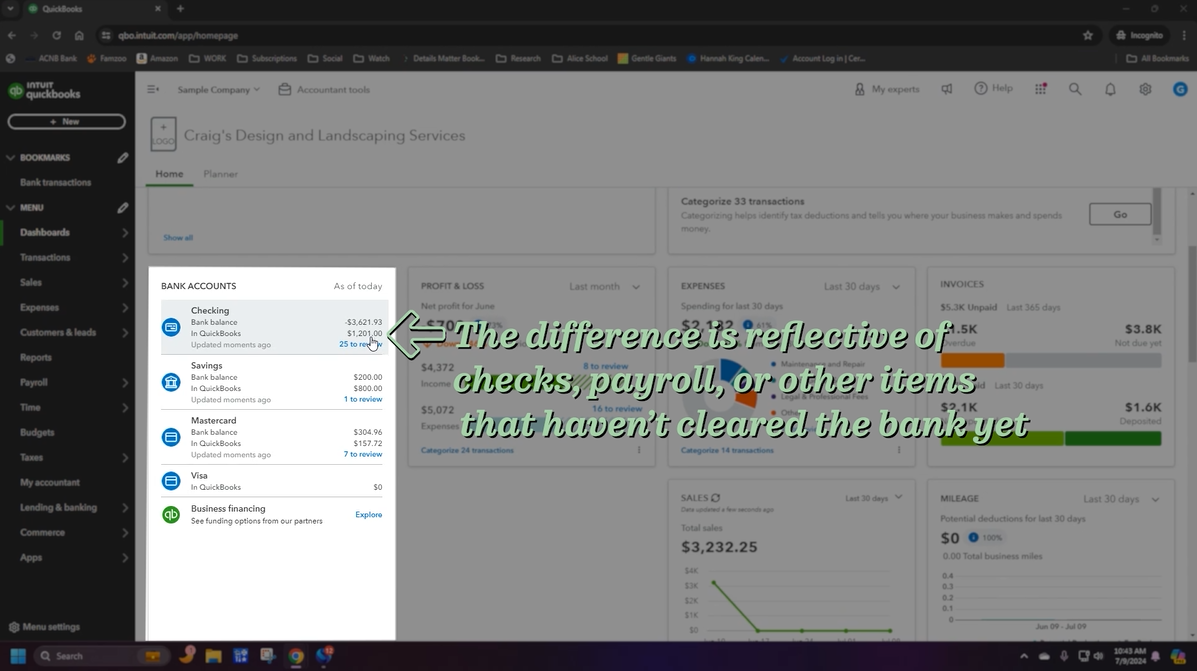Viewport: 1197px width, 671px height.
Task: Click the Checking account icon
Action: (171, 327)
